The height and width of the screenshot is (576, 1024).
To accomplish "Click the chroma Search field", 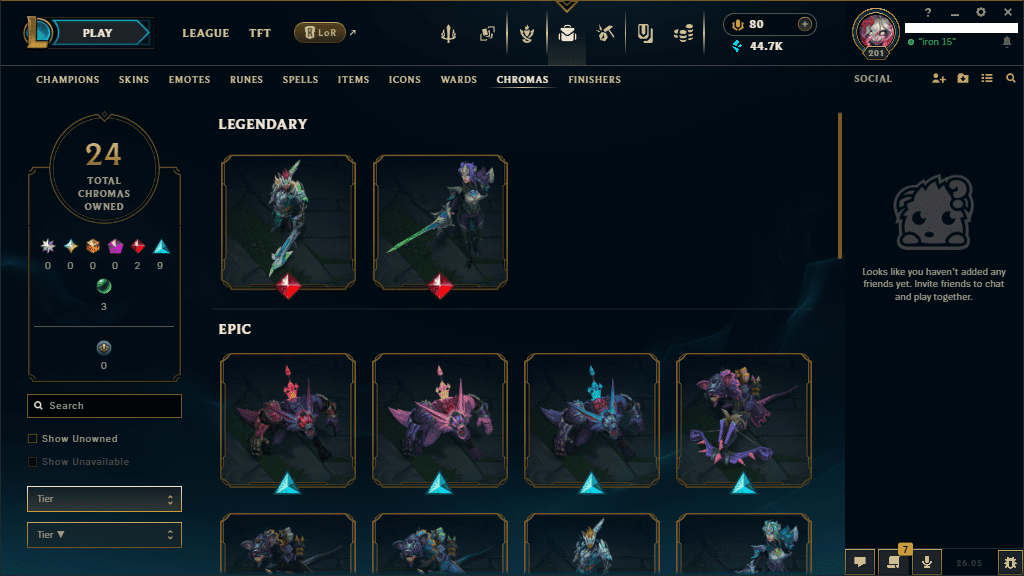I will pos(104,406).
